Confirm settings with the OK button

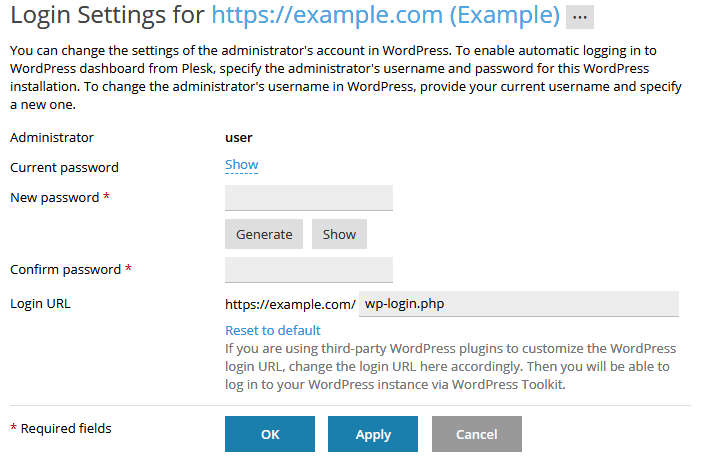[270, 435]
